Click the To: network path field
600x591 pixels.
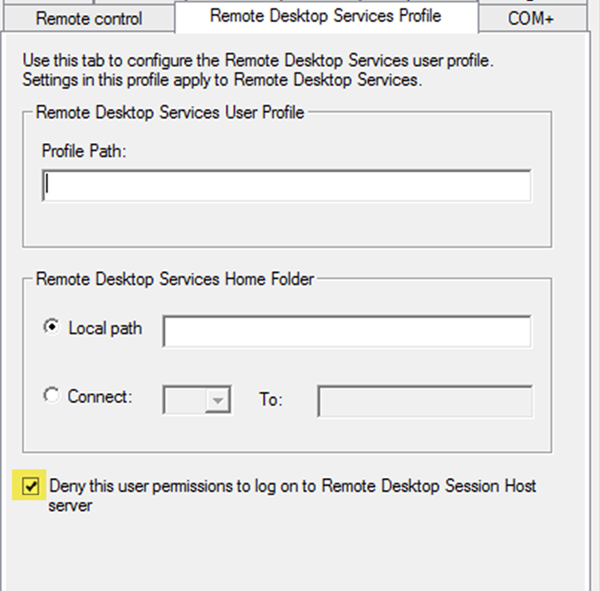[x=425, y=401]
